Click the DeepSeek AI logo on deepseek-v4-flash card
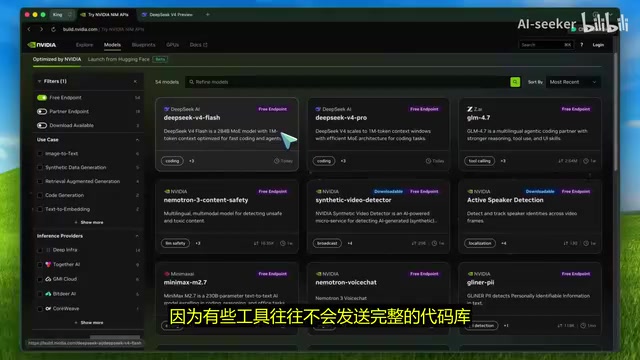Image resolution: width=640 pixels, height=360 pixels. pyautogui.click(x=167, y=109)
